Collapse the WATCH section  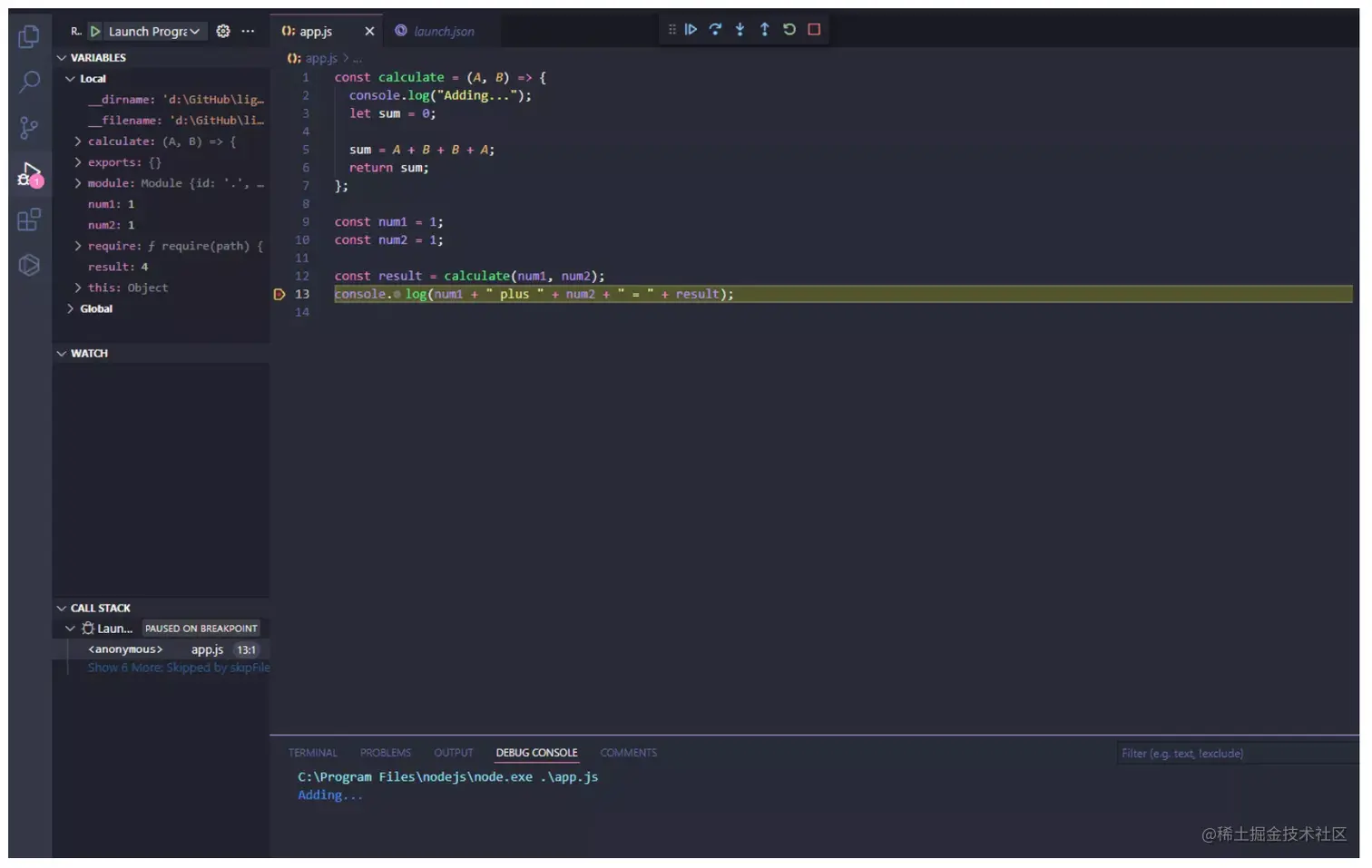pos(62,353)
